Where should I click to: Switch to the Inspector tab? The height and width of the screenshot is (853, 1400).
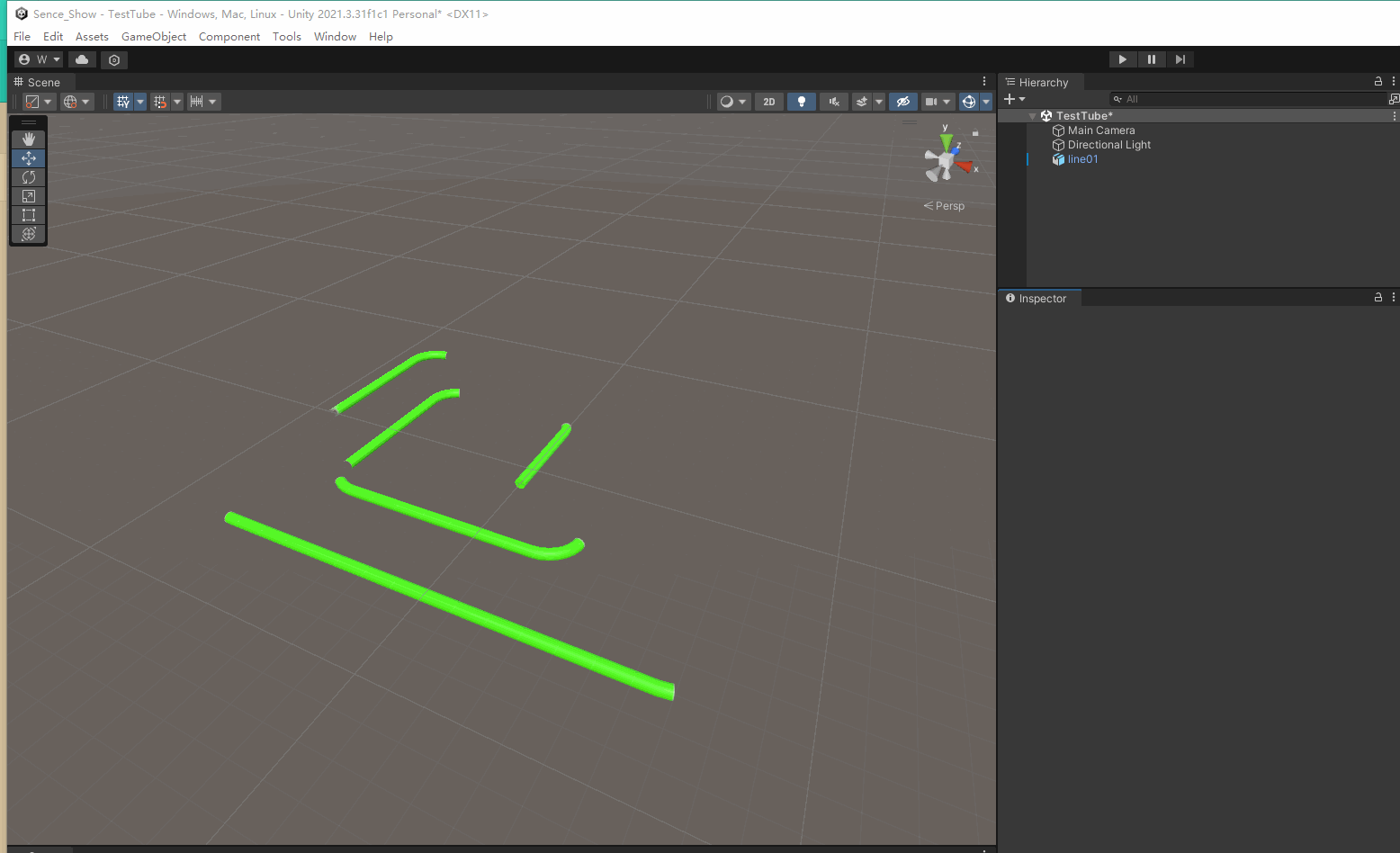tap(1041, 299)
